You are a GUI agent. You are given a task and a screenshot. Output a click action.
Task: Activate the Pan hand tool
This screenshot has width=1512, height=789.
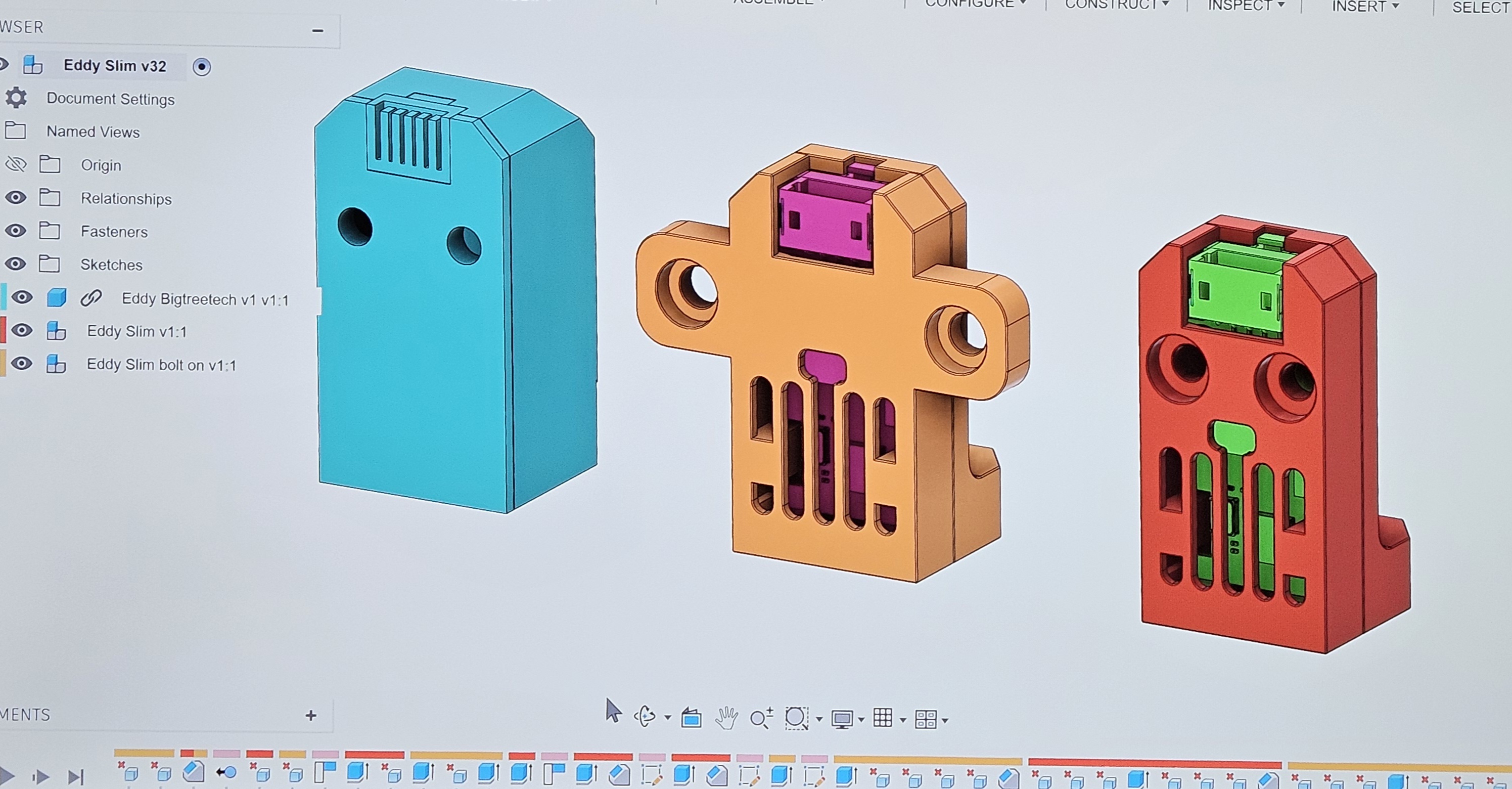click(x=726, y=717)
